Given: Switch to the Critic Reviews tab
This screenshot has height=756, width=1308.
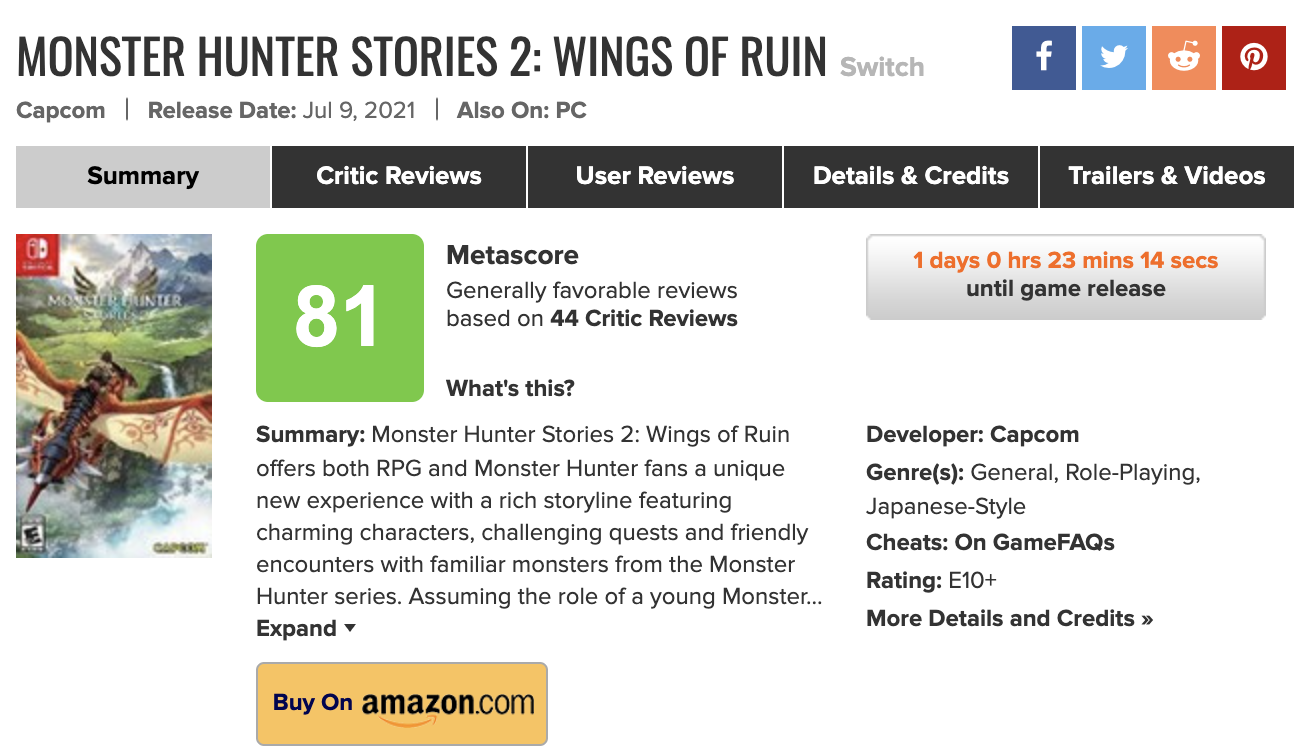Looking at the screenshot, I should pyautogui.click(x=399, y=177).
